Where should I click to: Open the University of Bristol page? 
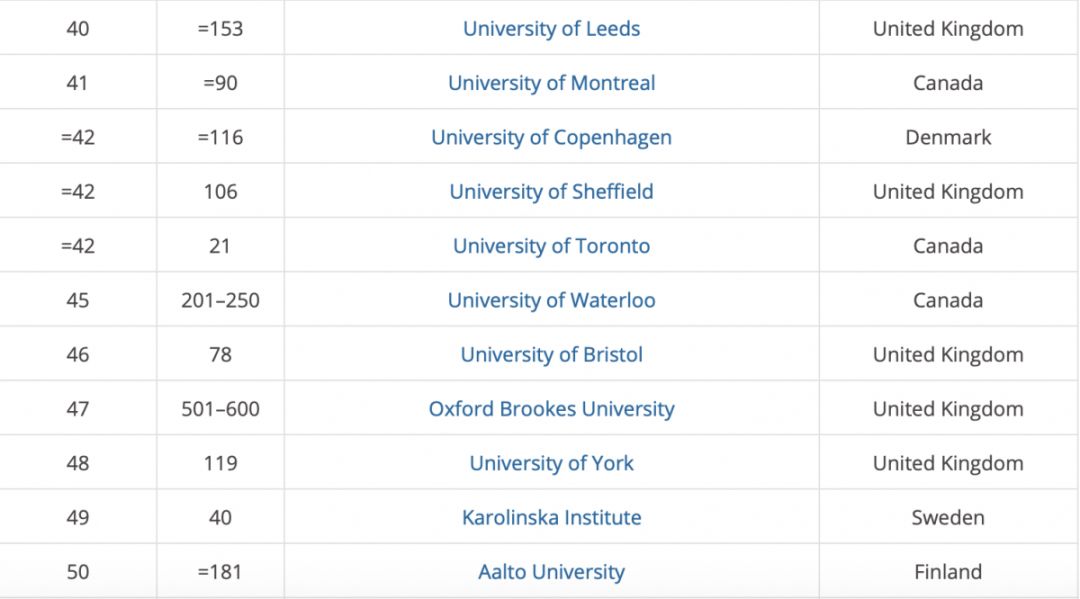[x=551, y=355]
